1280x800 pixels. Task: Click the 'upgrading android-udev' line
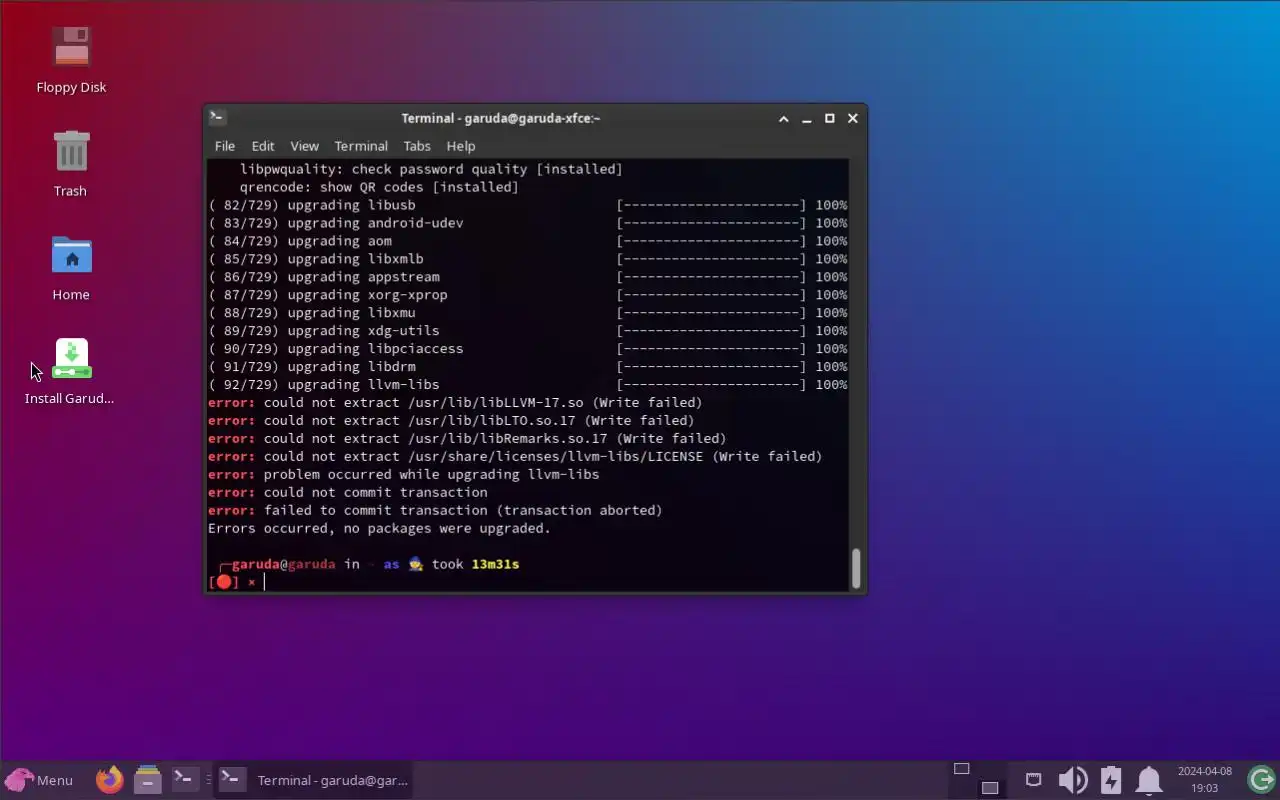527,223
